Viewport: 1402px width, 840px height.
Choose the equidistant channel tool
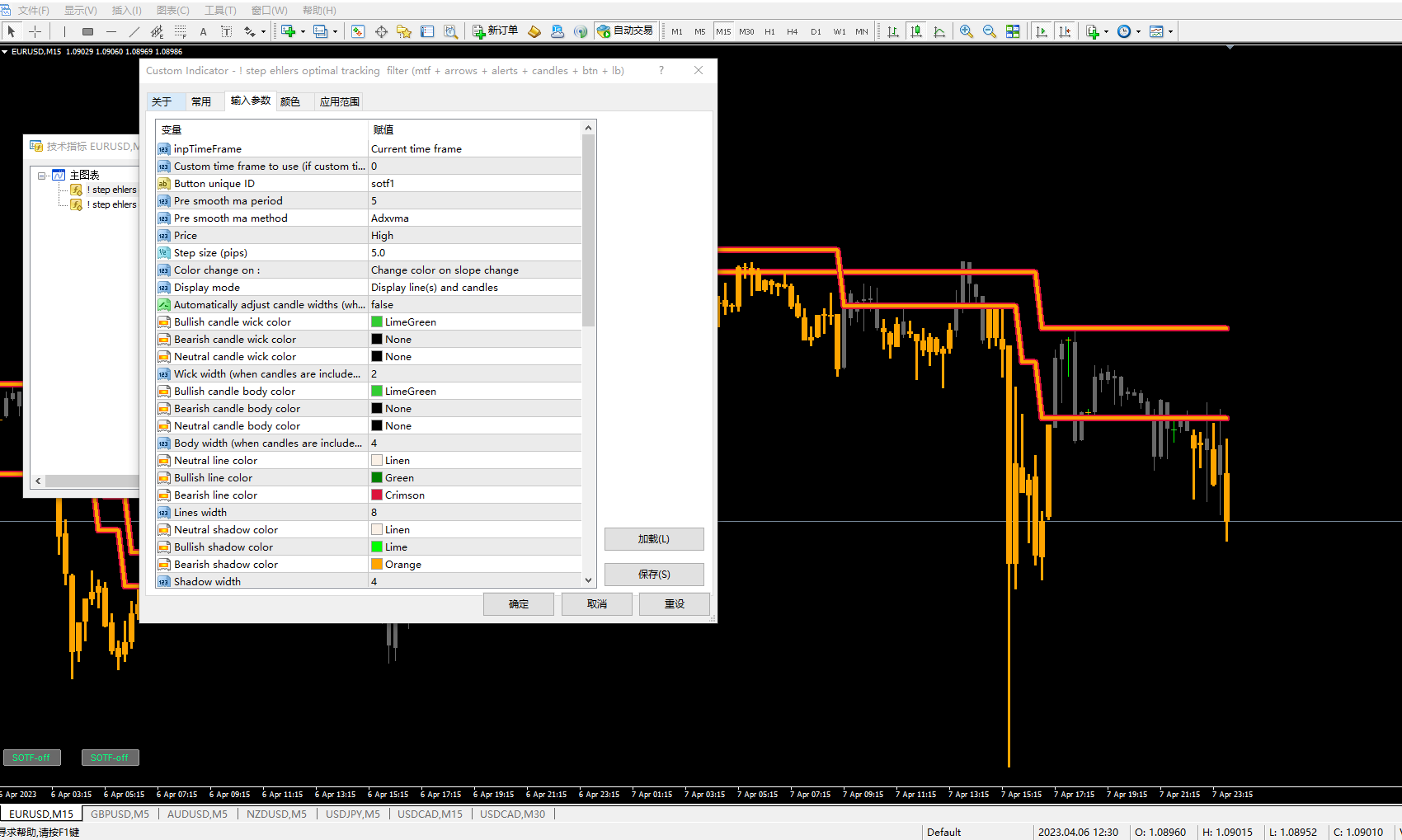click(x=158, y=31)
